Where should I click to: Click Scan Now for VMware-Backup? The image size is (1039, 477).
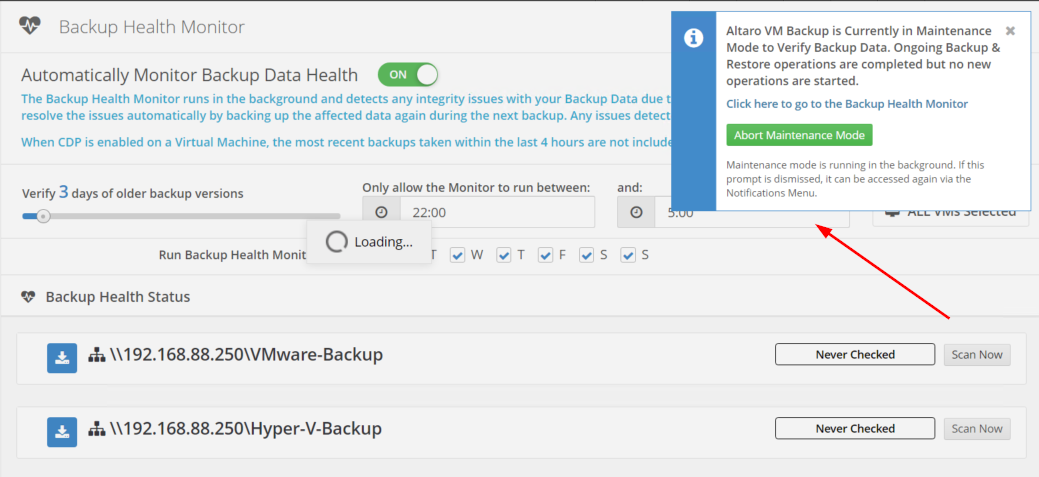tap(977, 354)
